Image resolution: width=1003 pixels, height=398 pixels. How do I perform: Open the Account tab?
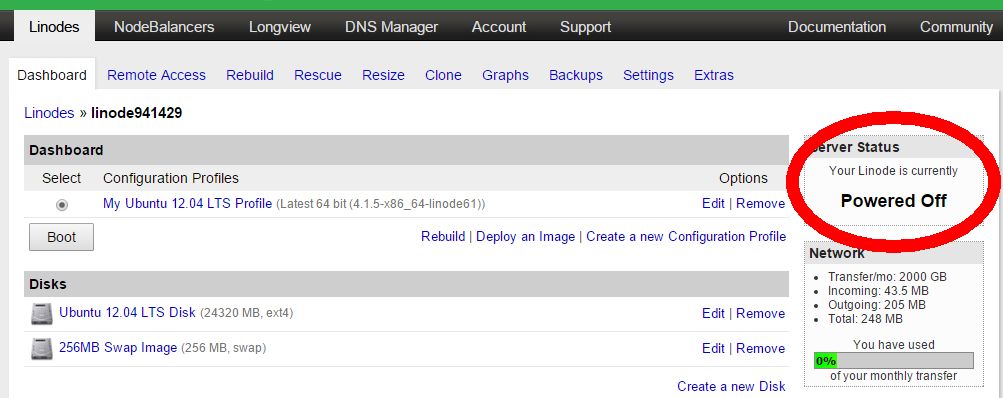(x=499, y=27)
